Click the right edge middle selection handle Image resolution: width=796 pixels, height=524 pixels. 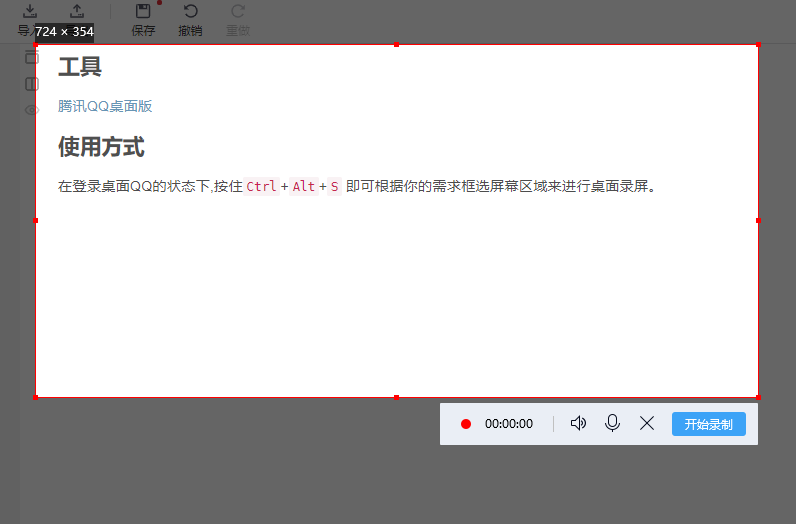point(758,220)
